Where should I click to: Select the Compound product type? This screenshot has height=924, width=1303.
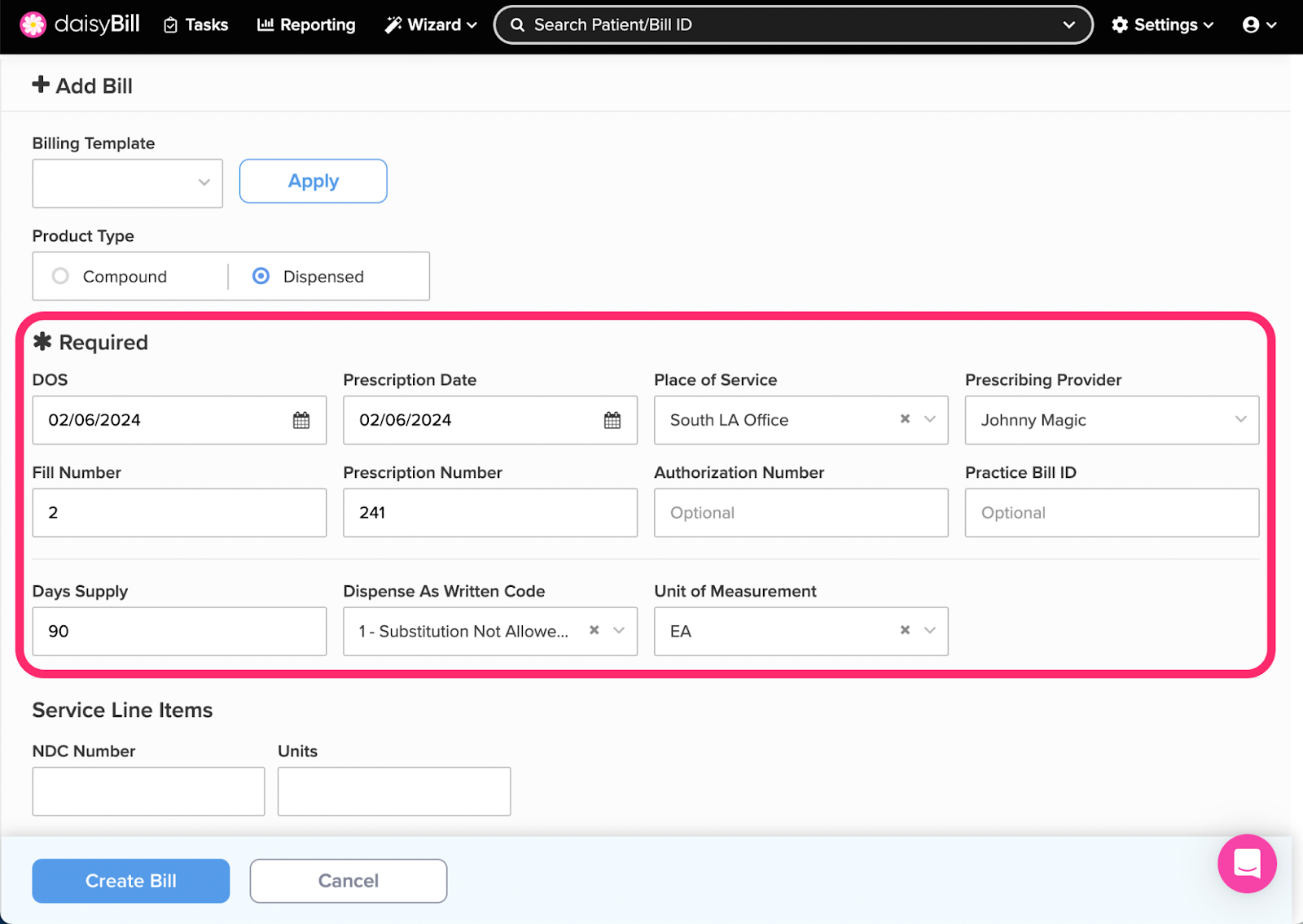click(x=60, y=276)
